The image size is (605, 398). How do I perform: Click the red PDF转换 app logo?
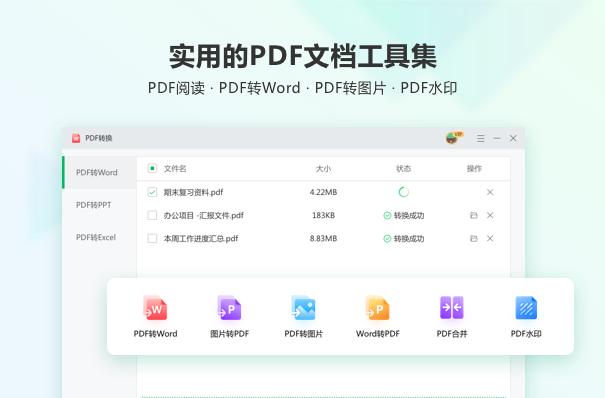point(76,138)
